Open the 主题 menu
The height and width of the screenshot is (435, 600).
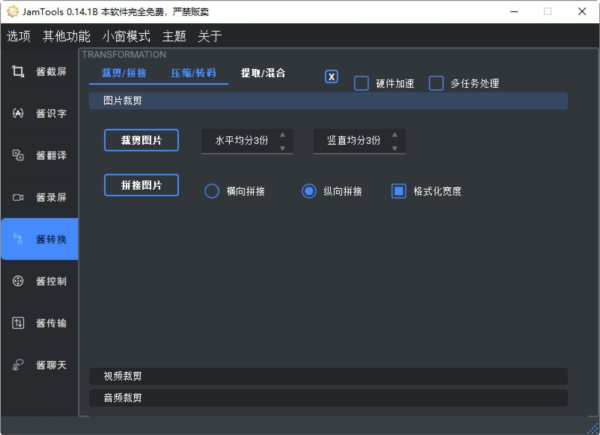174,36
